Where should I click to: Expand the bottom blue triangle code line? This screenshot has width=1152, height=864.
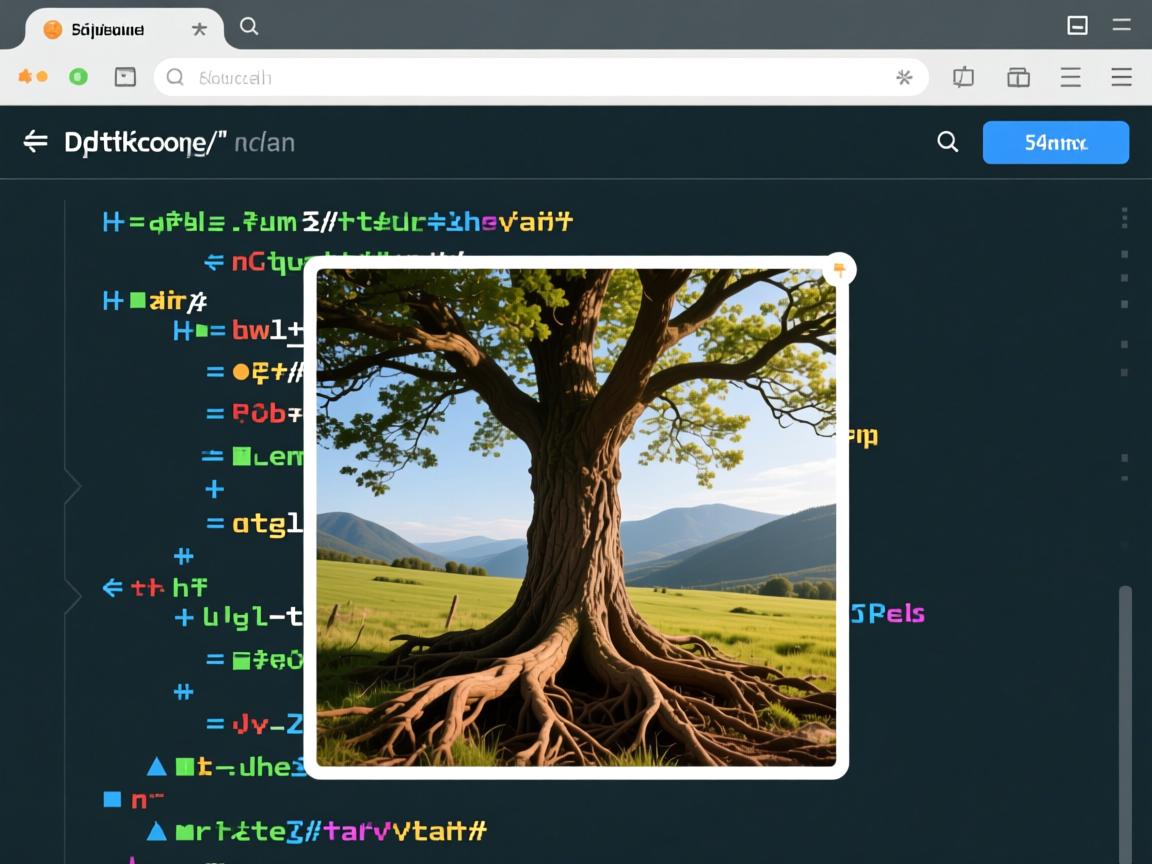pos(156,831)
